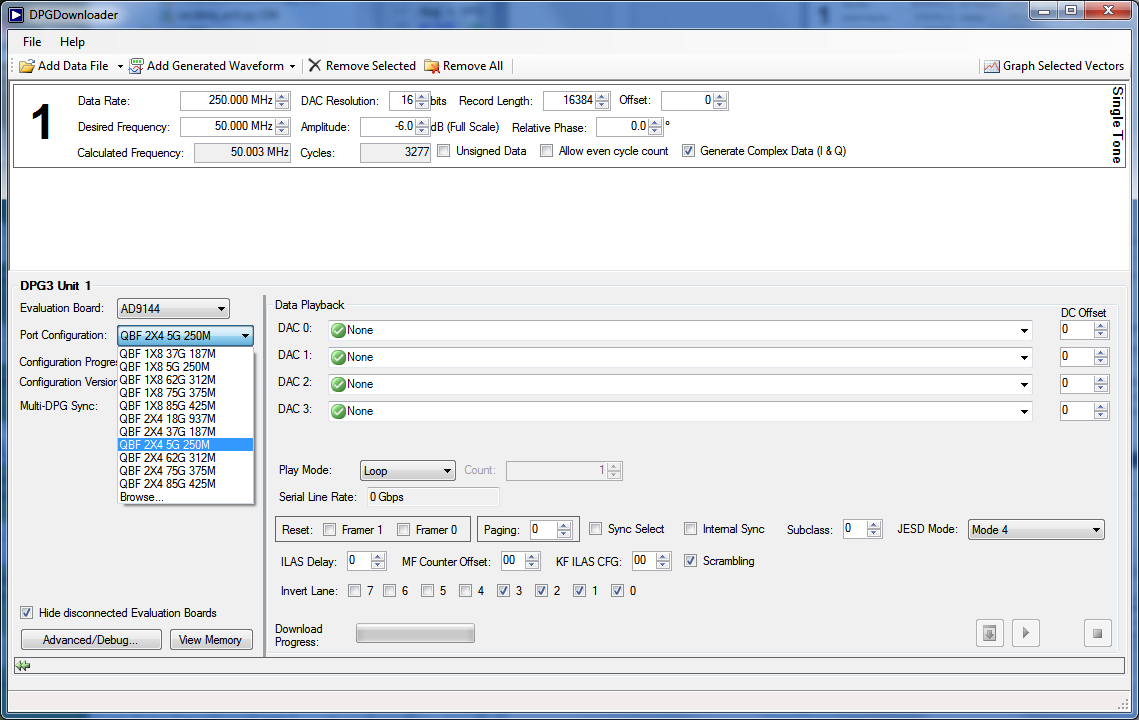Expand the JESD Mode dropdown
The width and height of the screenshot is (1139, 720).
(1035, 530)
